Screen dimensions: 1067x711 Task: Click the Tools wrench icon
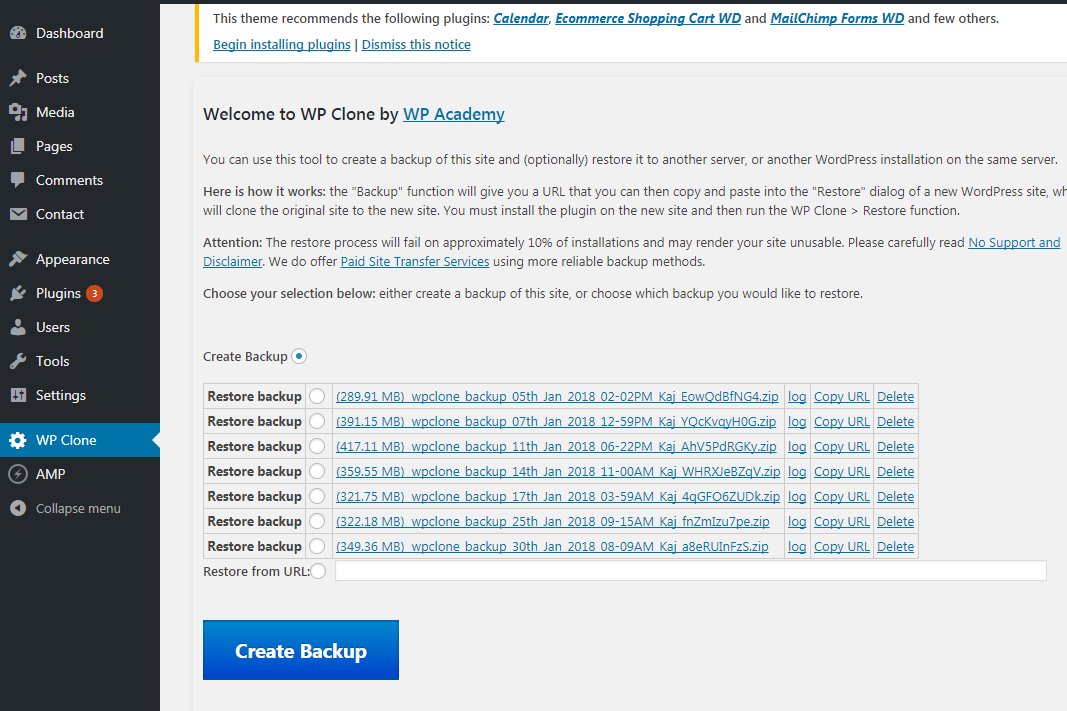[18, 361]
